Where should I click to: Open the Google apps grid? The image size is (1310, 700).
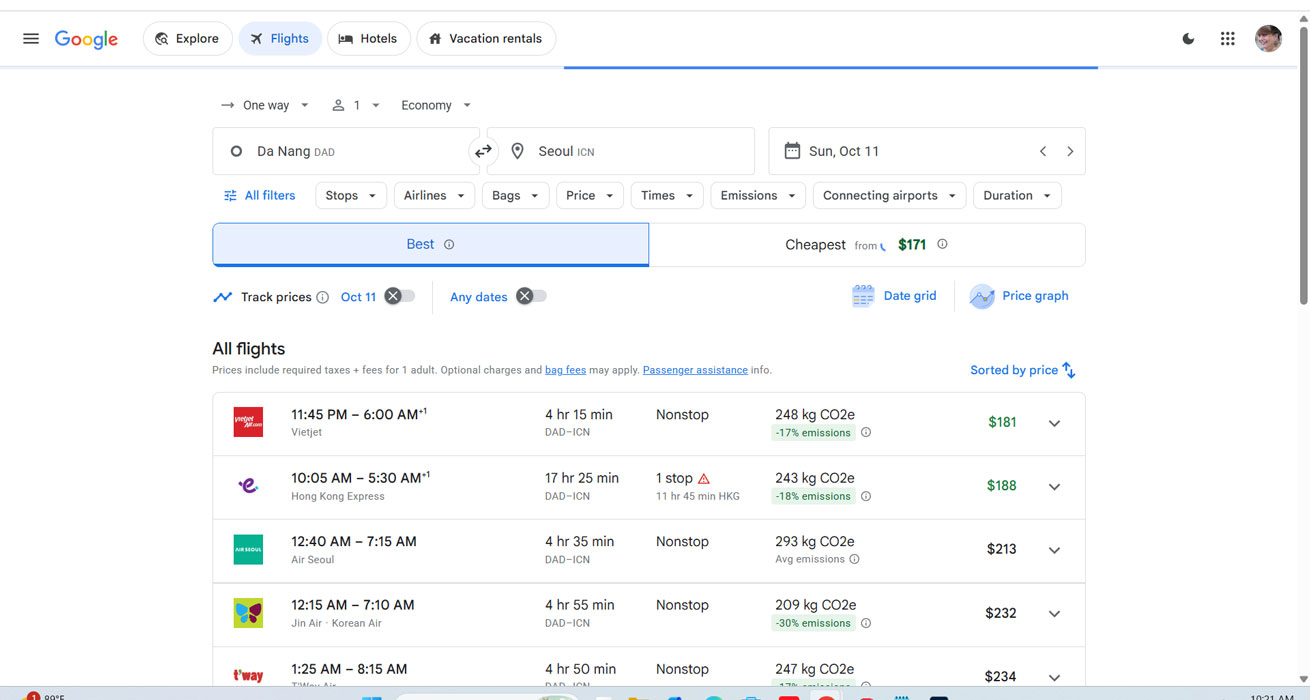coord(1228,39)
